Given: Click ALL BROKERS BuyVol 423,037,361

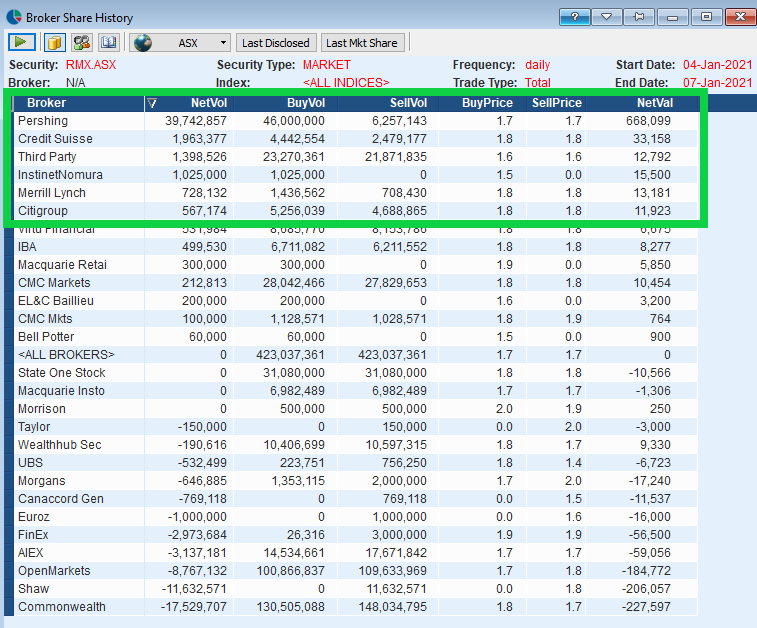Looking at the screenshot, I should coord(290,355).
